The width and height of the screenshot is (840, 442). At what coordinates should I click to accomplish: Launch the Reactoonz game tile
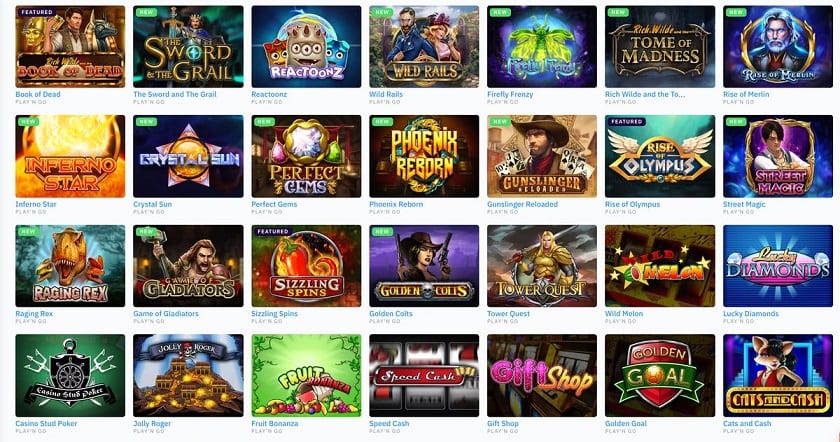point(306,47)
